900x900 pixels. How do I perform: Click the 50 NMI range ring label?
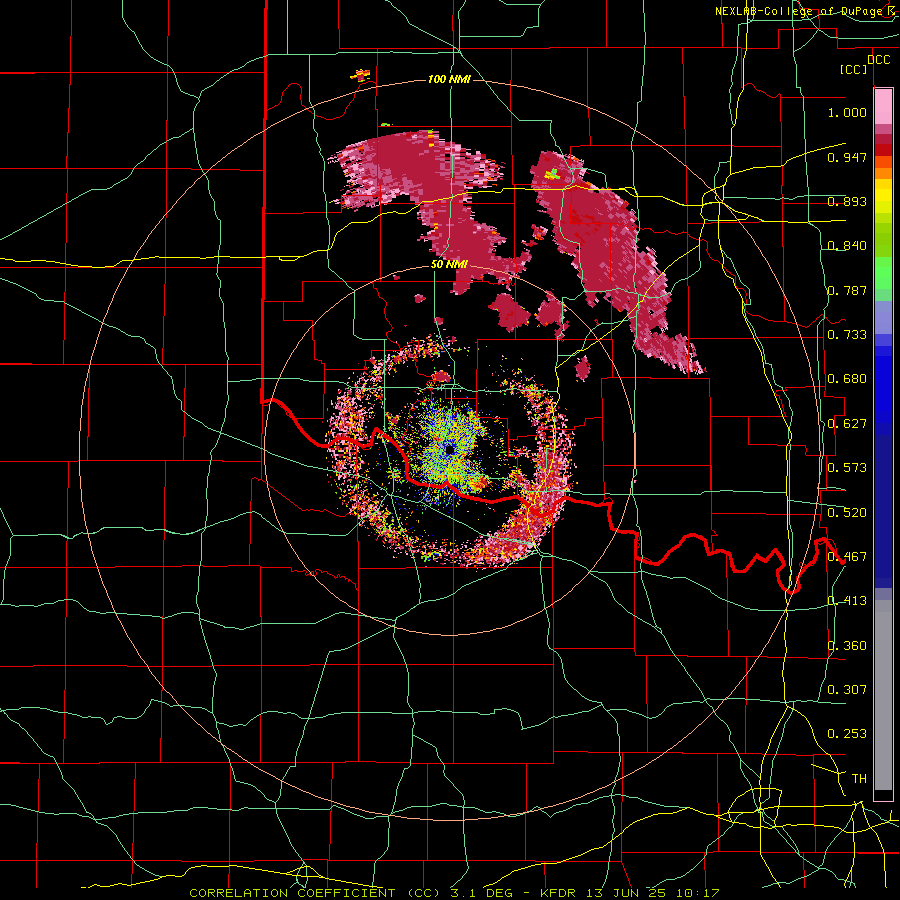(449, 265)
